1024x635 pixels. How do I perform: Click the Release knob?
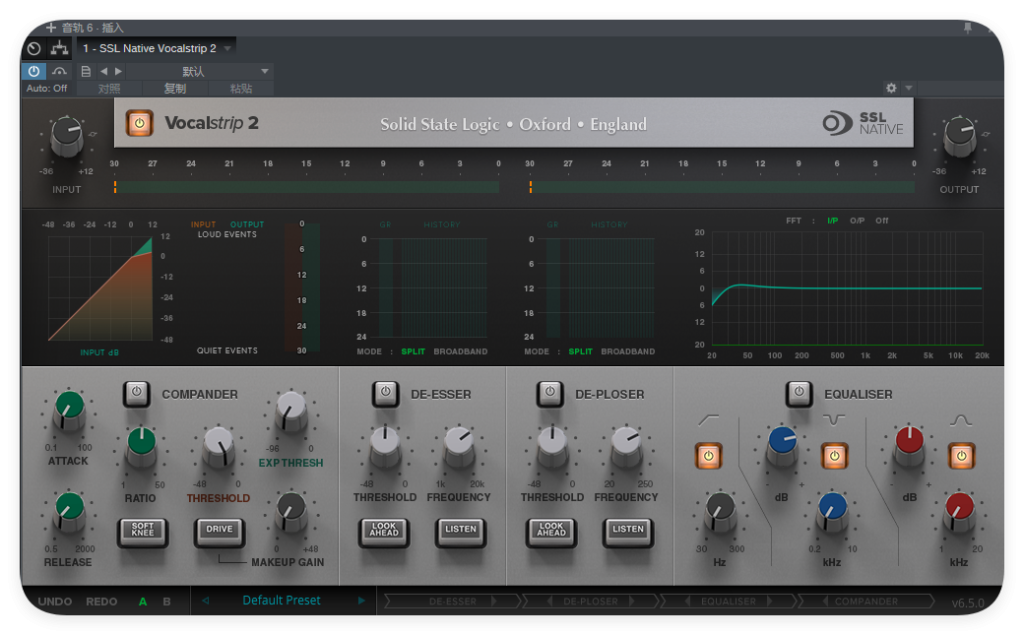click(69, 511)
